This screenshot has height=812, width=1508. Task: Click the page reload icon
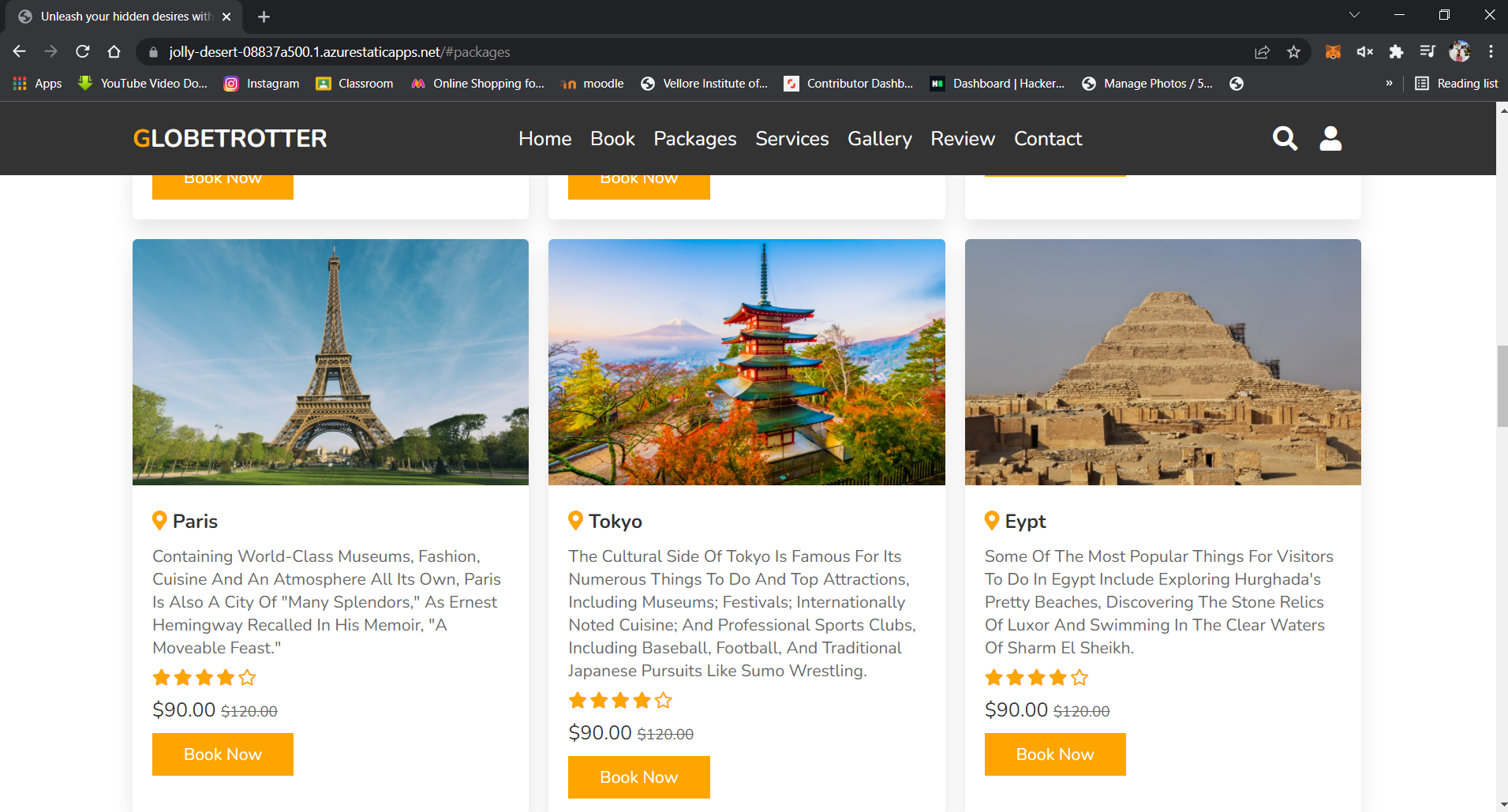[82, 51]
